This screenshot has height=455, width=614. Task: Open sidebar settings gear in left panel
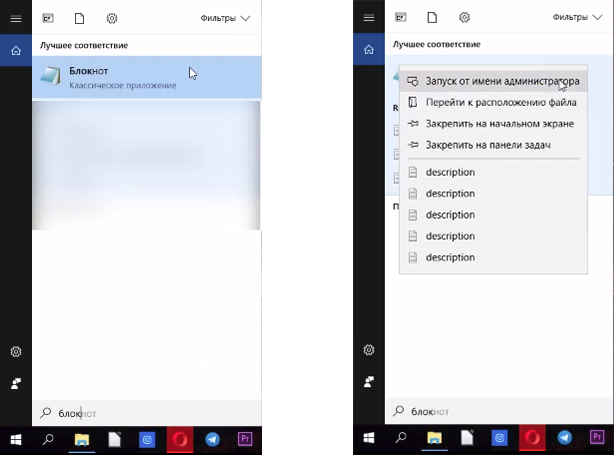(x=16, y=351)
